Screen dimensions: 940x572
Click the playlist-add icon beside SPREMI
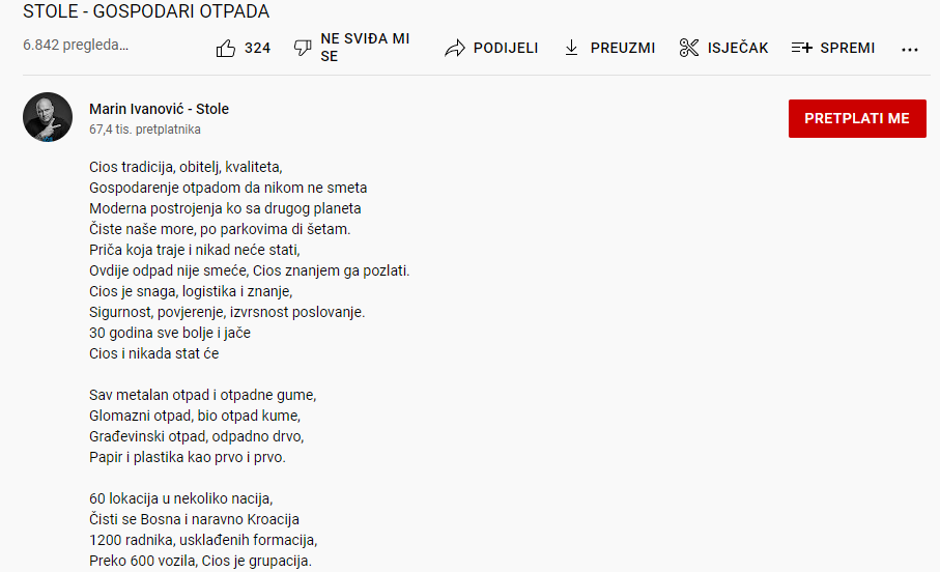coord(802,48)
